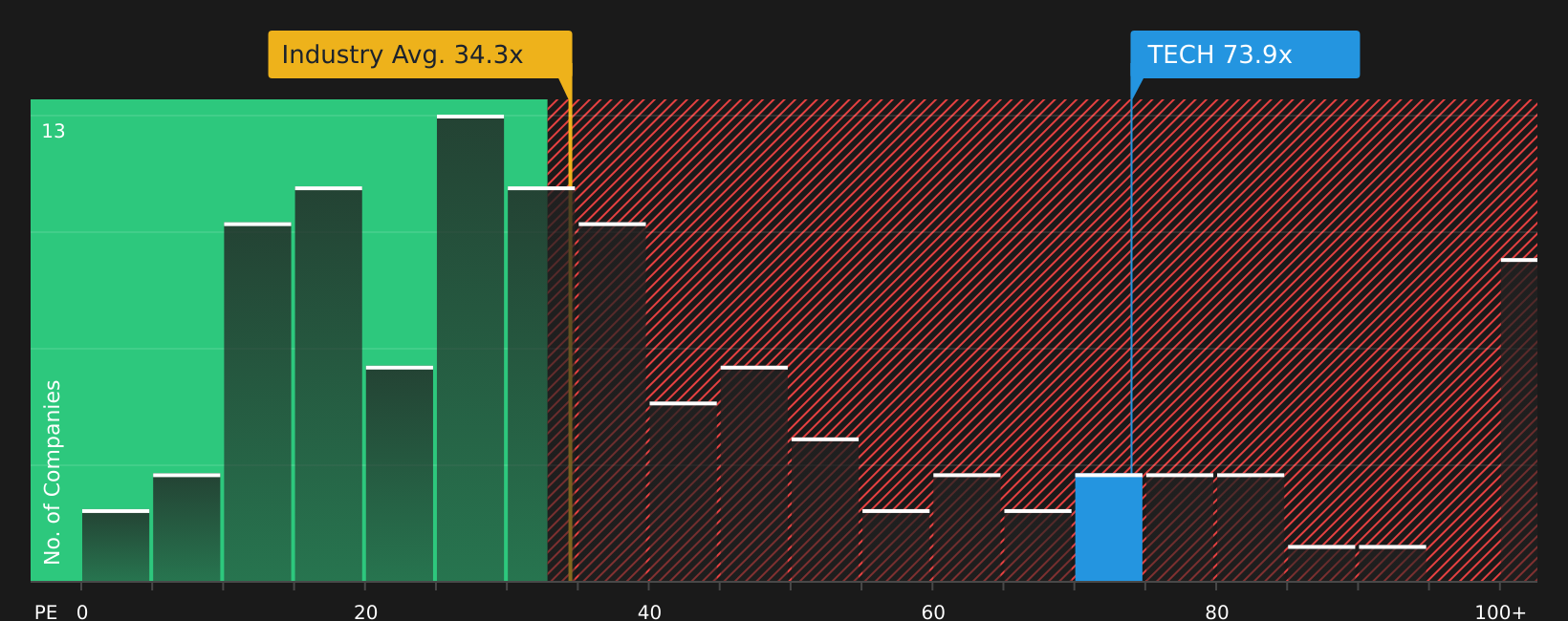Select the bar for PE 10-15
Screen dimensions: 1568x621
[257, 402]
